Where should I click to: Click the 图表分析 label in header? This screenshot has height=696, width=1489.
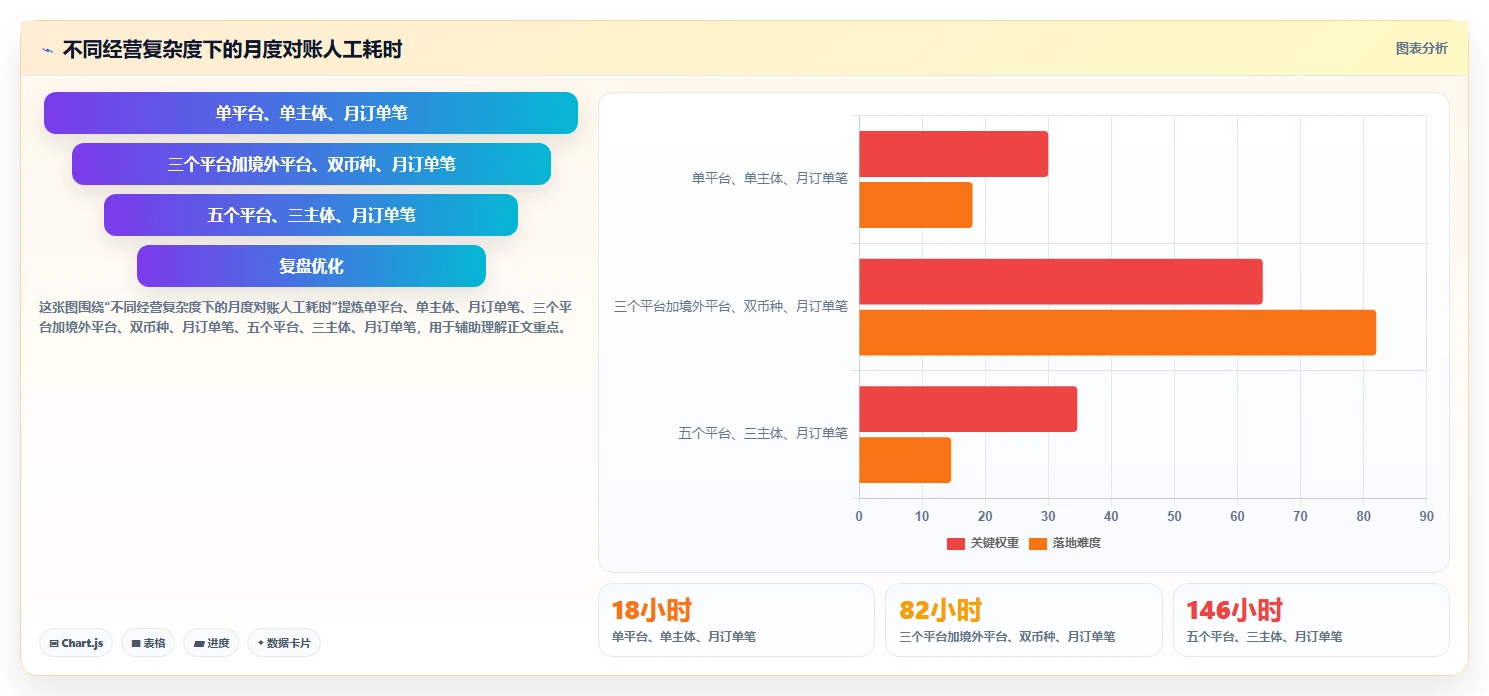point(1421,48)
